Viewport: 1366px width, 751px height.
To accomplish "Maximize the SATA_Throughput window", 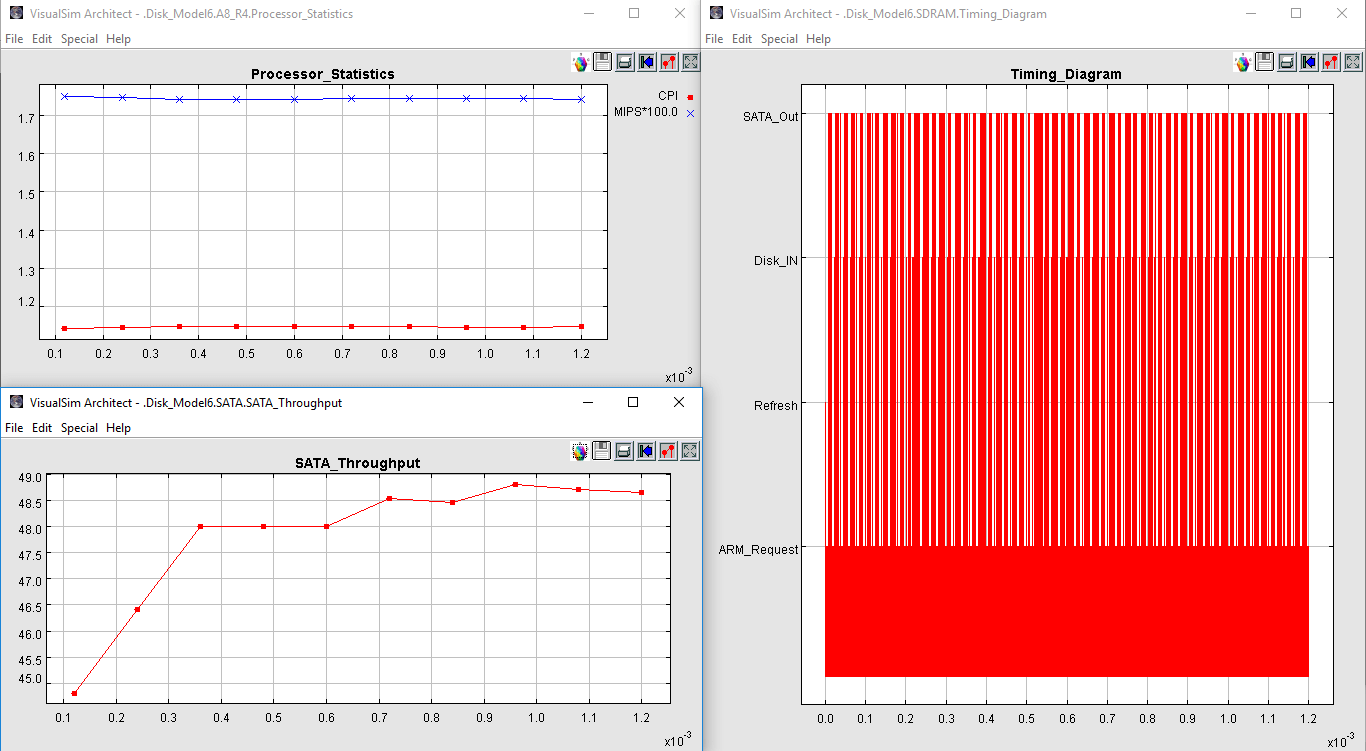I will click(x=632, y=402).
